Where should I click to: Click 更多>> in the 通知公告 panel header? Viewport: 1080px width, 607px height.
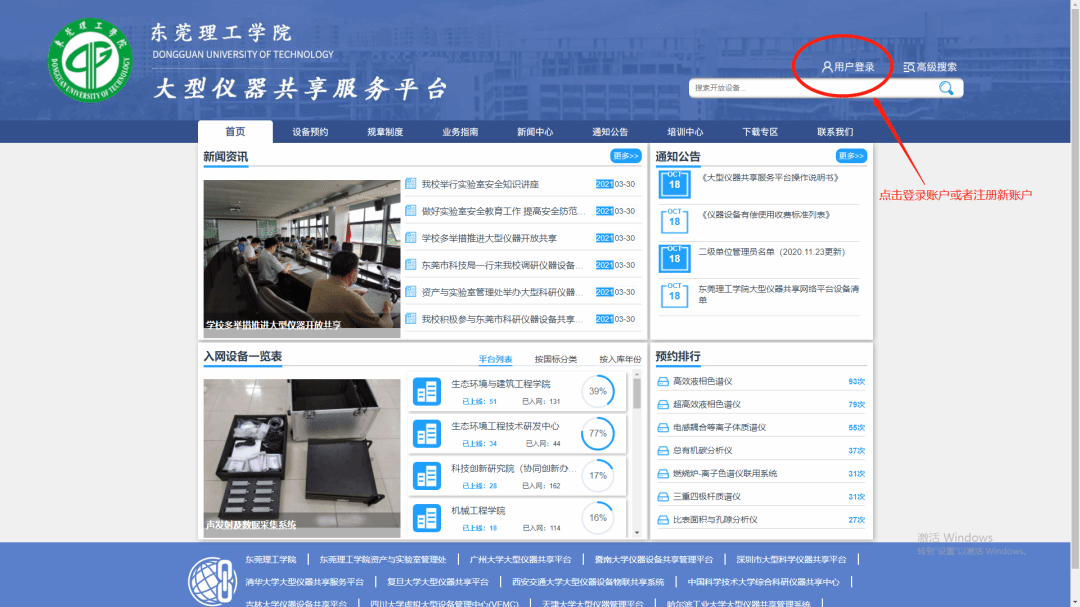tap(851, 156)
